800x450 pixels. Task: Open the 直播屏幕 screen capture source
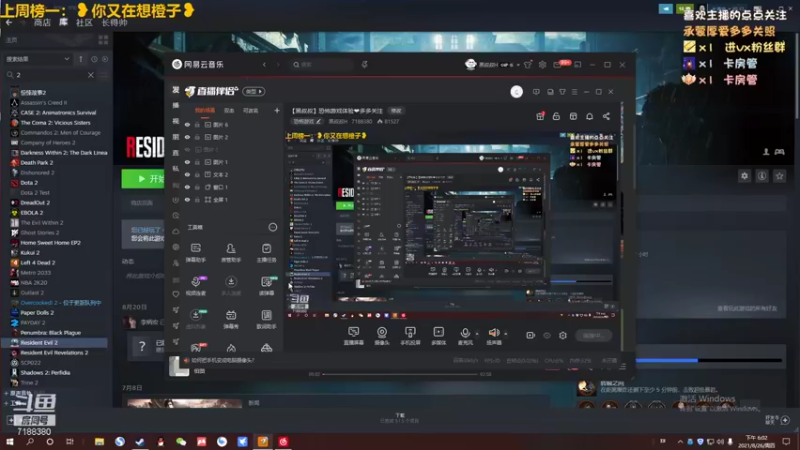click(x=354, y=336)
